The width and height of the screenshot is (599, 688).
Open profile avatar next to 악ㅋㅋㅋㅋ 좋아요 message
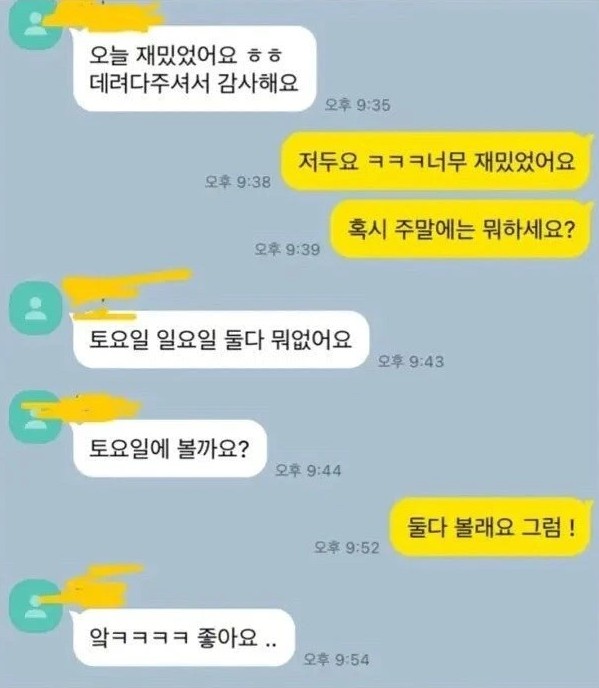point(36,606)
